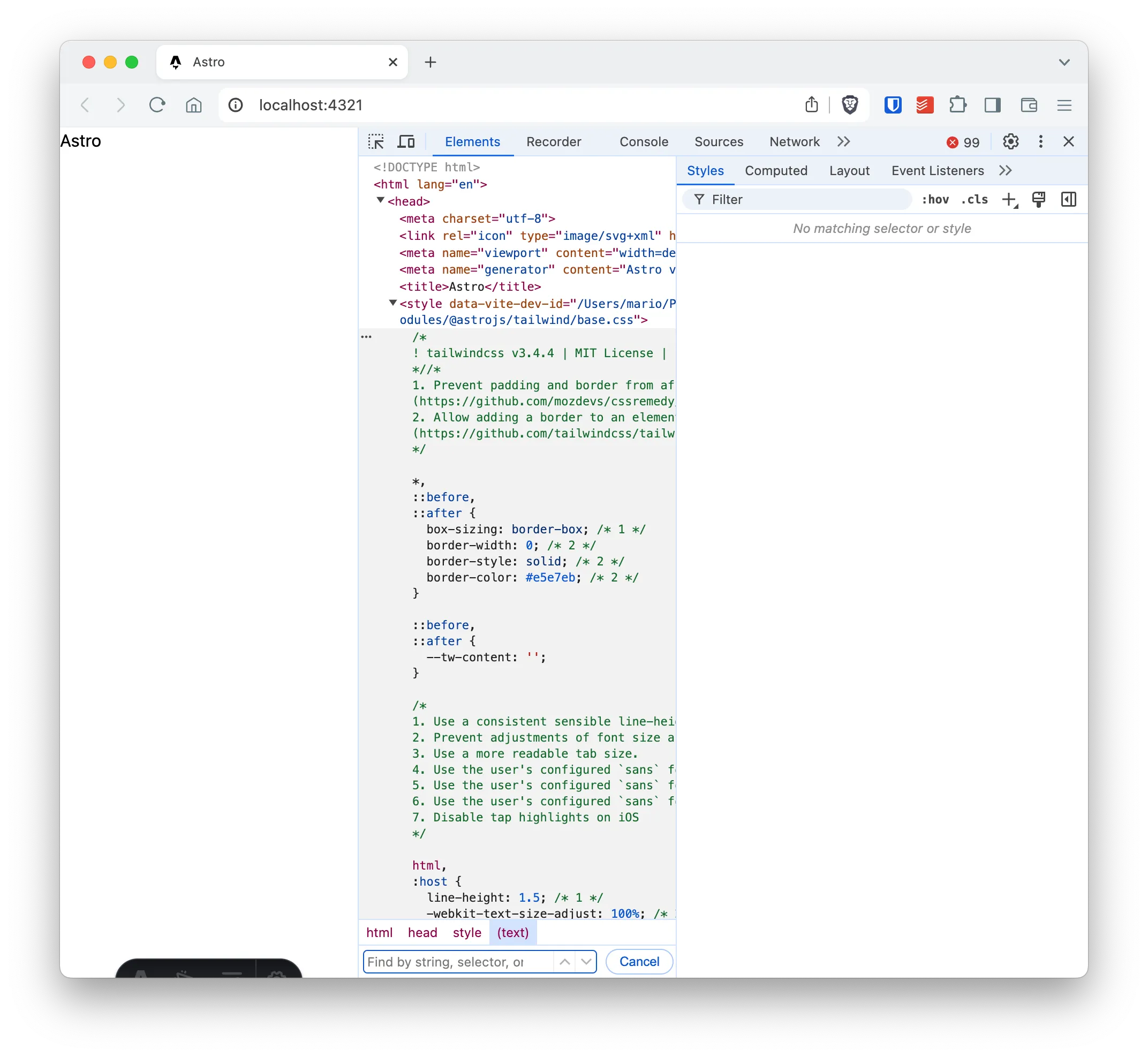Click the localhost:4321 address bar
This screenshot has width=1148, height=1057.
tap(311, 105)
